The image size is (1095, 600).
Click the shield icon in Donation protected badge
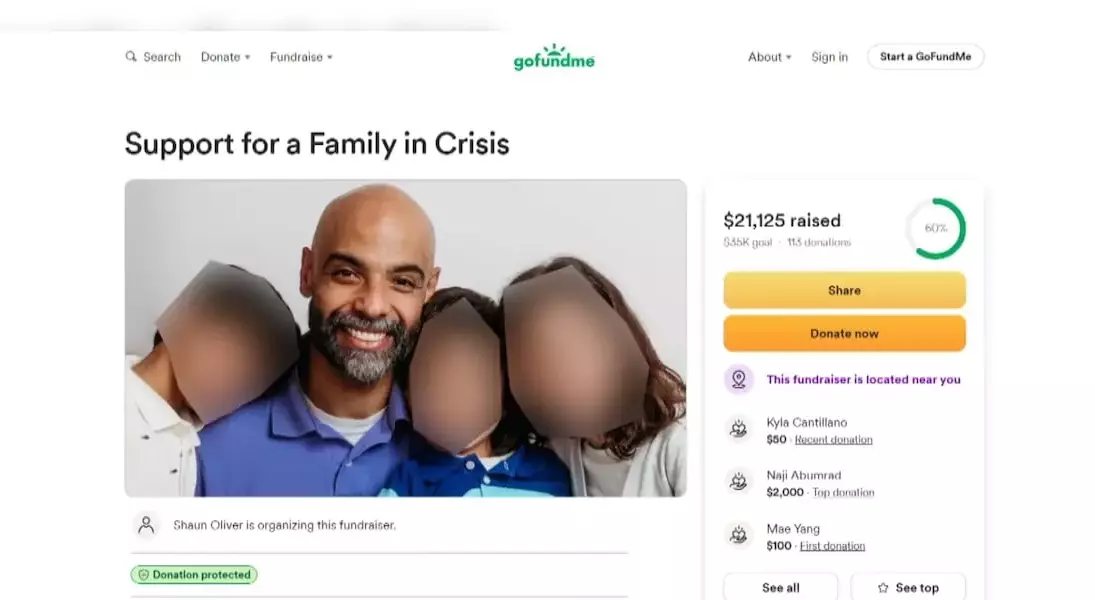coord(143,574)
